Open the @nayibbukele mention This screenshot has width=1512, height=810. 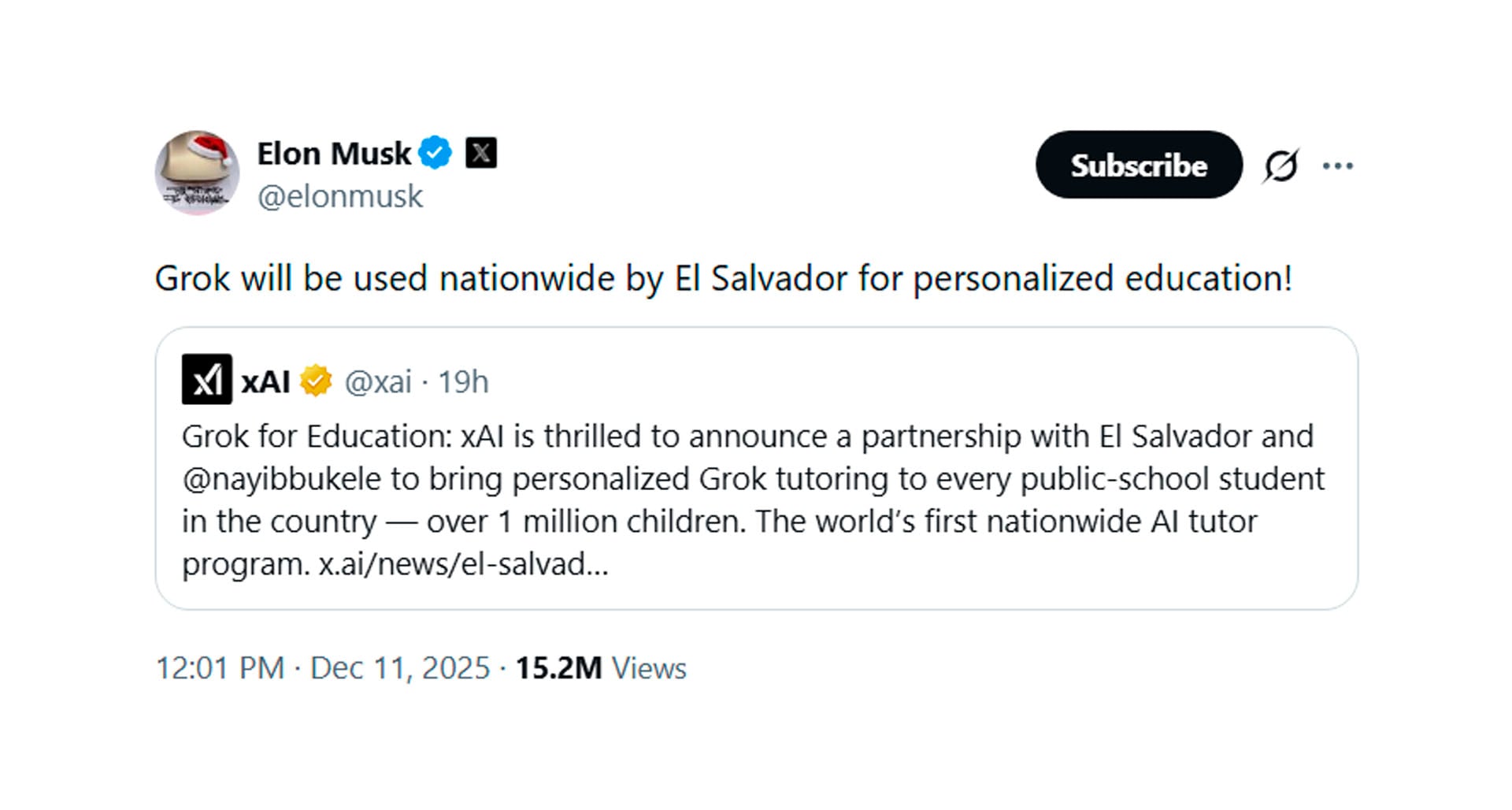coord(281,479)
